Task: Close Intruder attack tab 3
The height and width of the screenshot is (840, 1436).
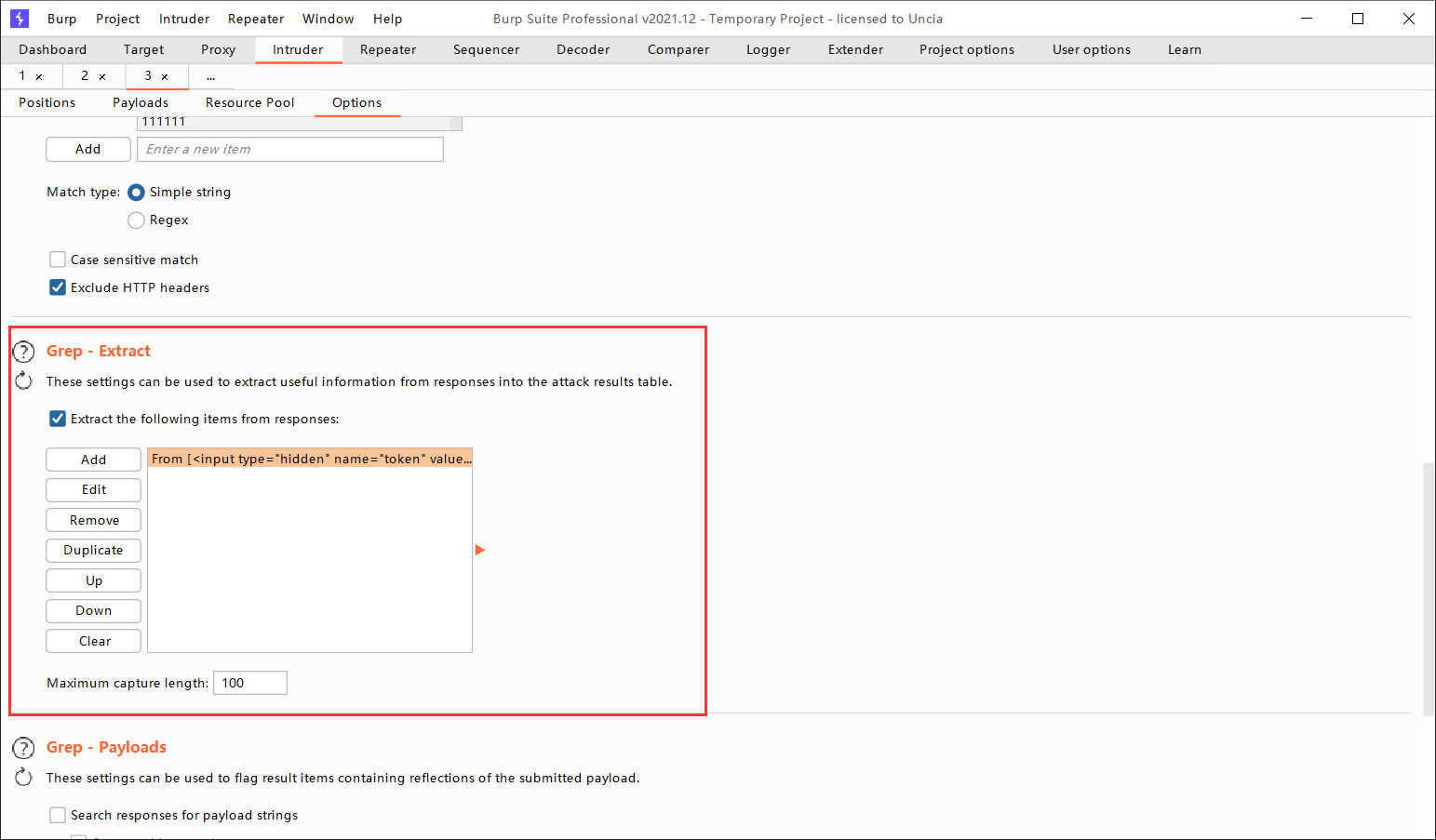Action: coord(165,76)
